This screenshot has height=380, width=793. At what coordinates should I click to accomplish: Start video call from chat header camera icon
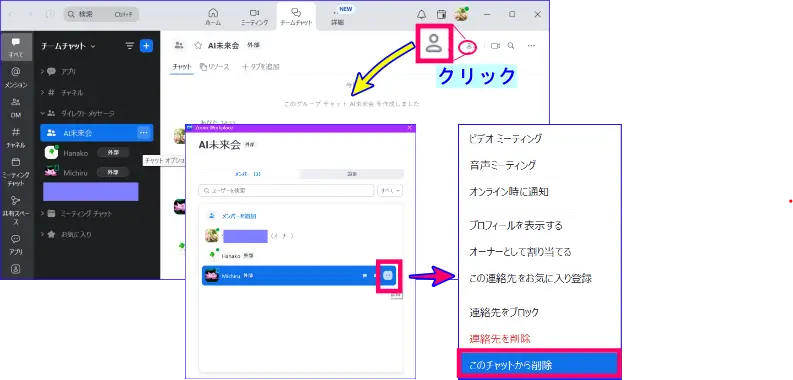(495, 46)
